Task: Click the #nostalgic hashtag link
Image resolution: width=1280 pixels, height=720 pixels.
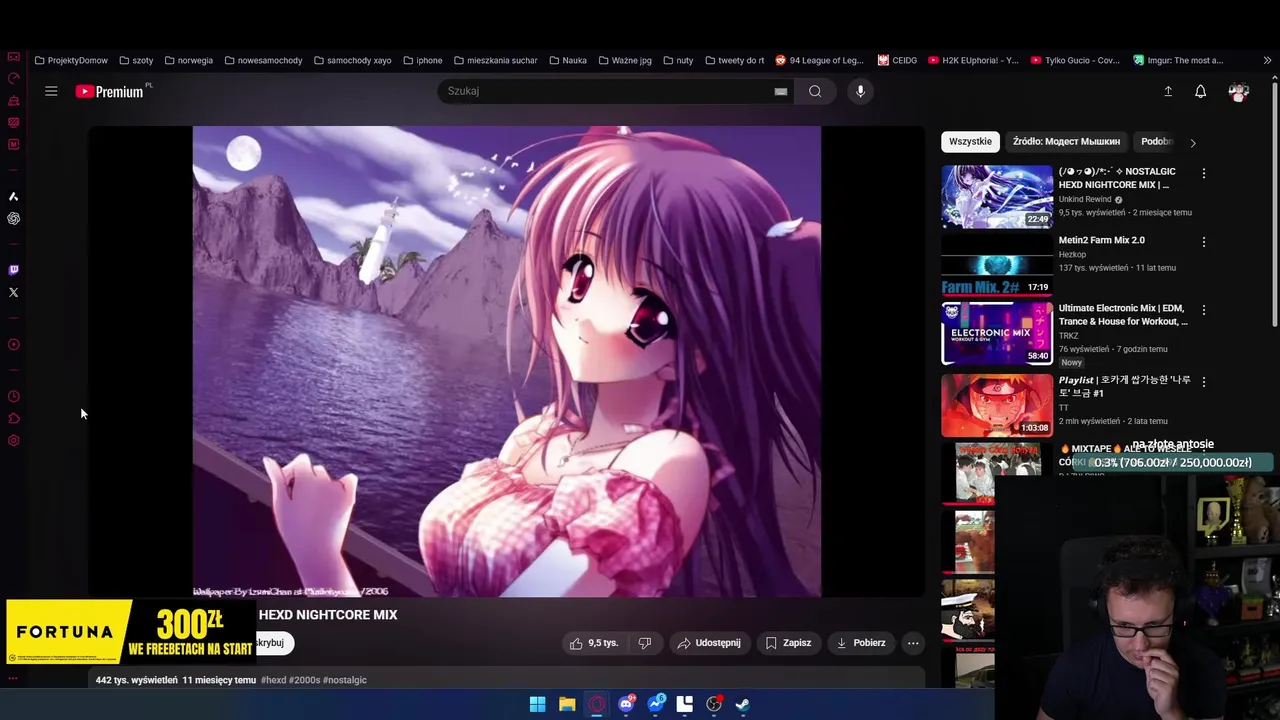Action: (x=345, y=680)
